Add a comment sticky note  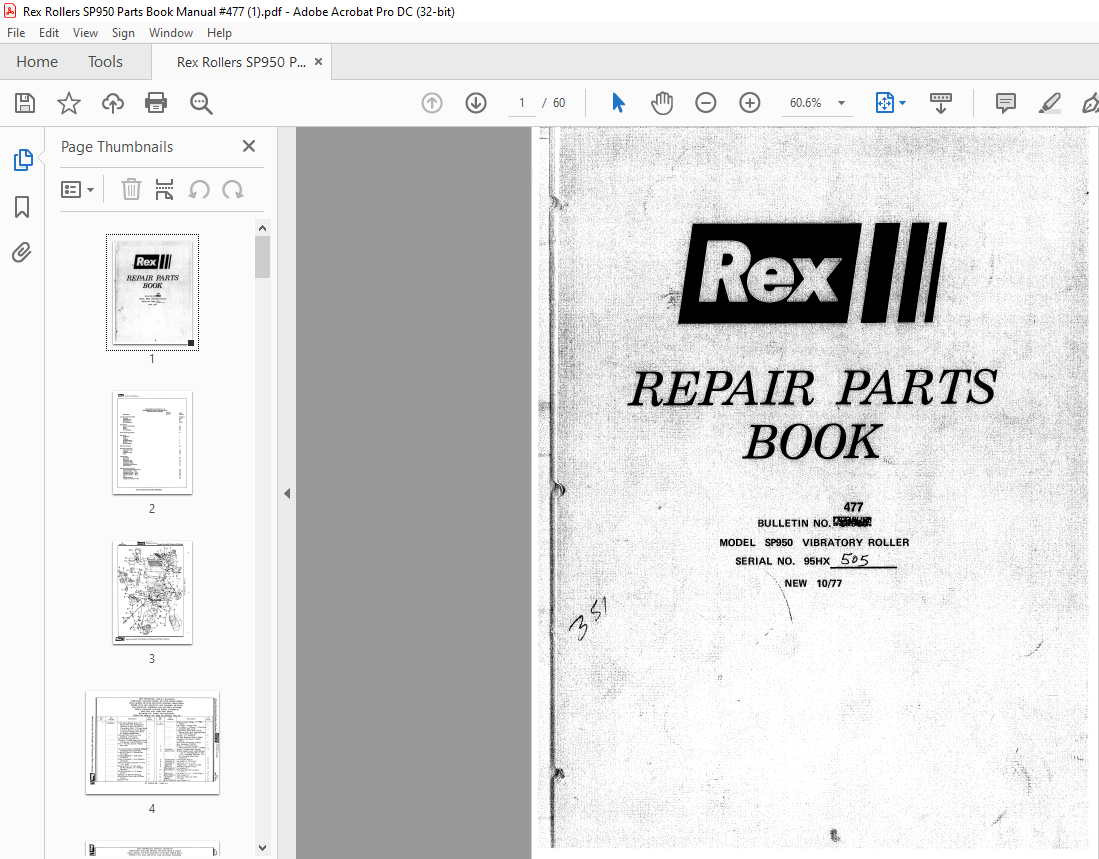tap(1006, 103)
